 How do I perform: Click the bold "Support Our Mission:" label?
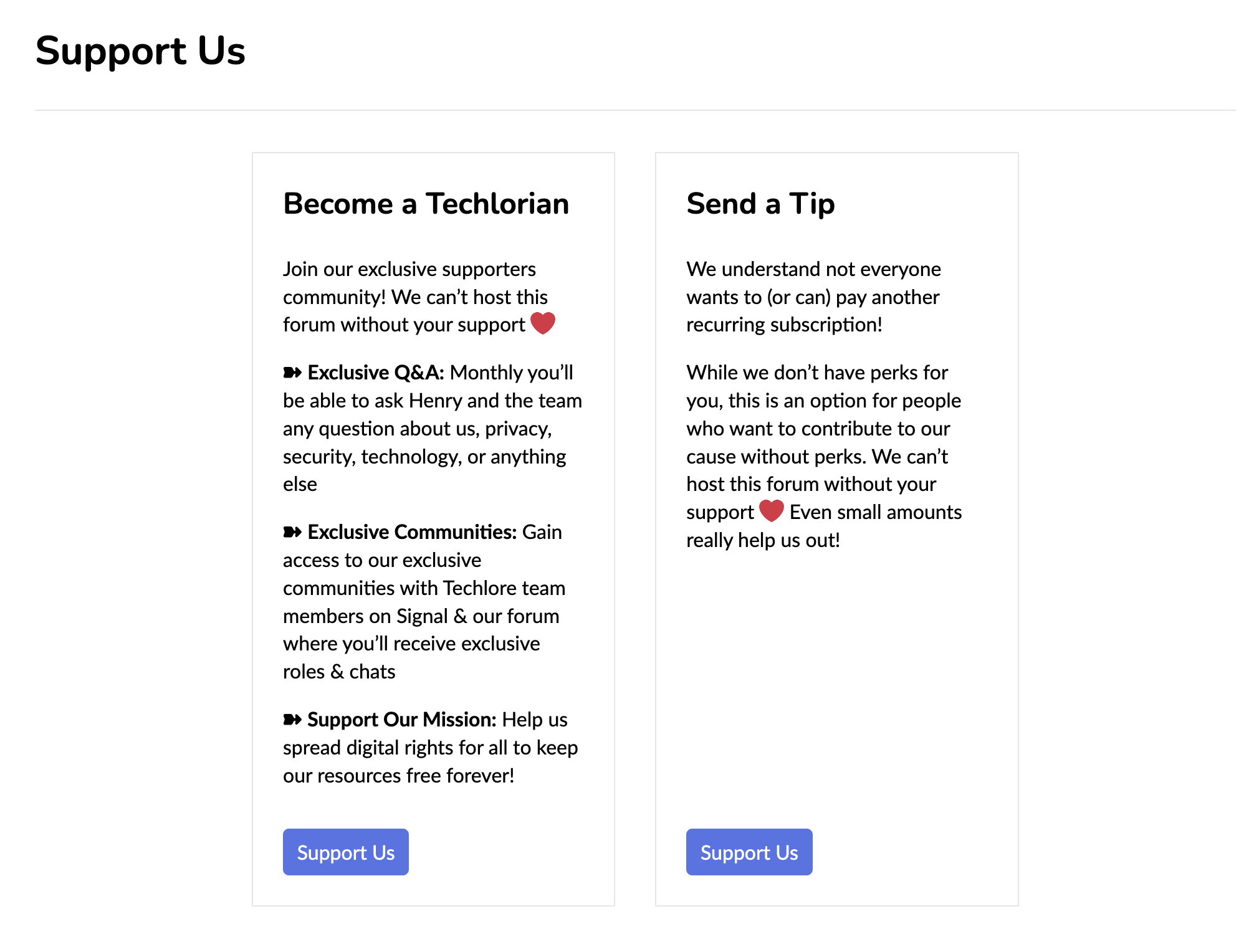[x=402, y=720]
